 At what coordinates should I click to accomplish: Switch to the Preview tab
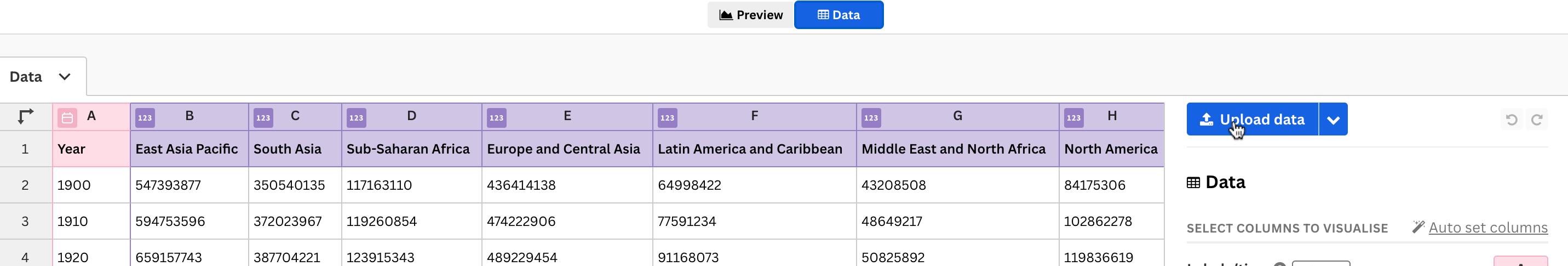point(750,15)
